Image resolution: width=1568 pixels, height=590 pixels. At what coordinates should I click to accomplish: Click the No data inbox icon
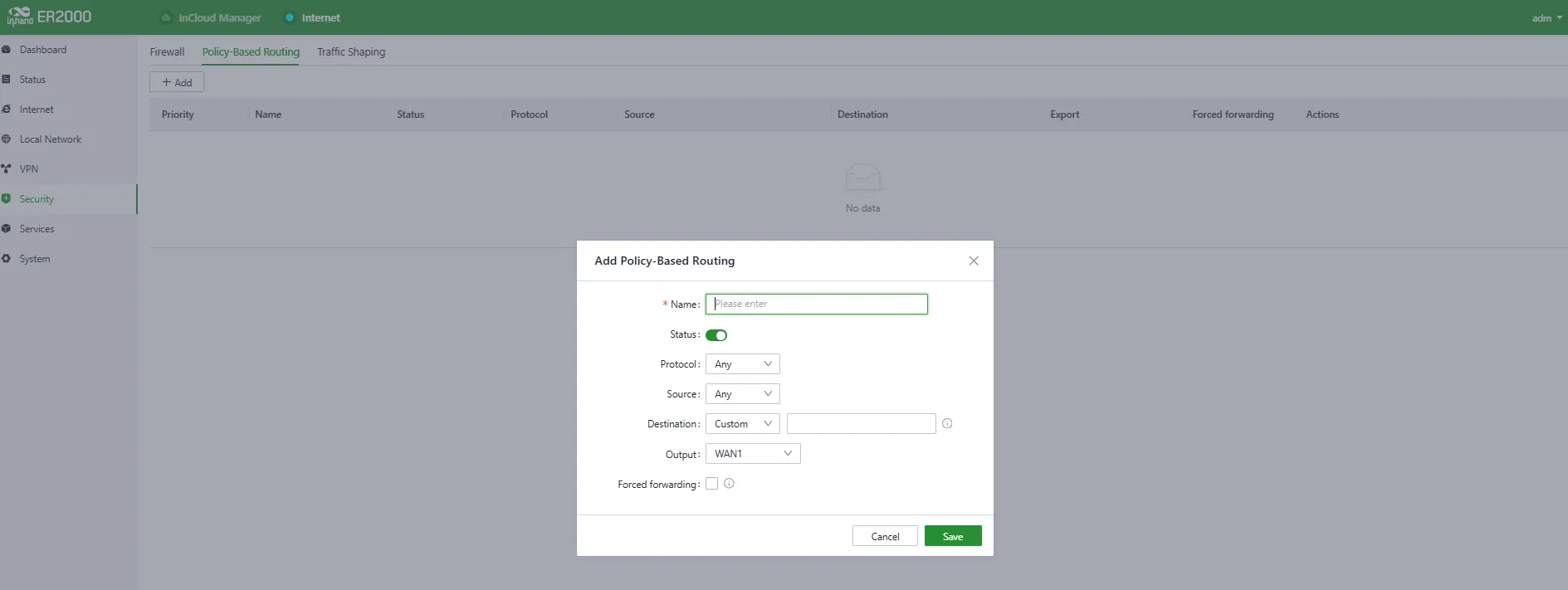862,178
